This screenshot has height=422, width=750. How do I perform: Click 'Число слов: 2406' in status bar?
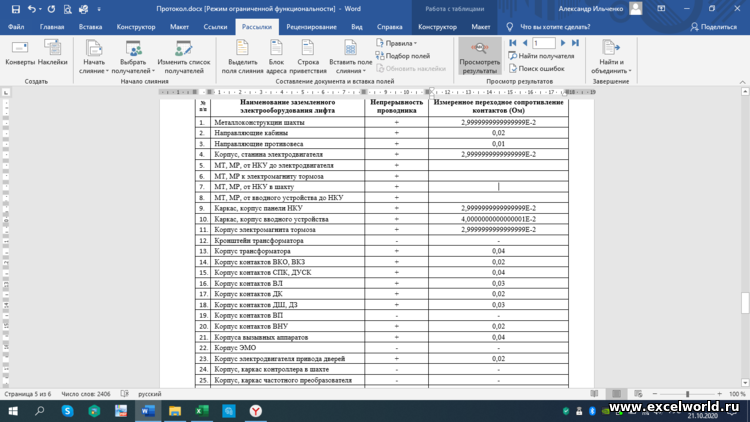coord(86,394)
